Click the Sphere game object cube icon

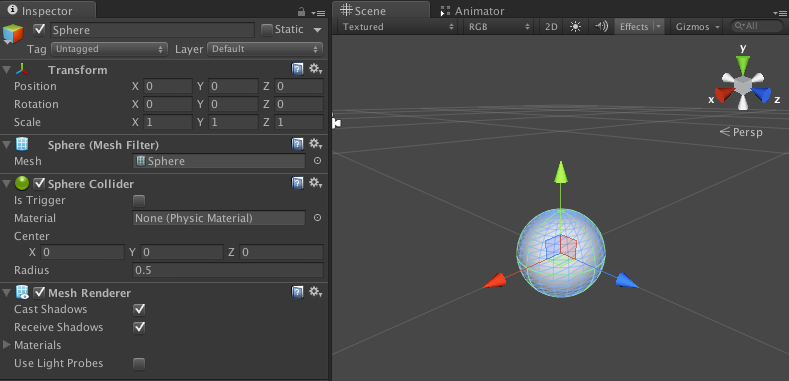pos(13,33)
